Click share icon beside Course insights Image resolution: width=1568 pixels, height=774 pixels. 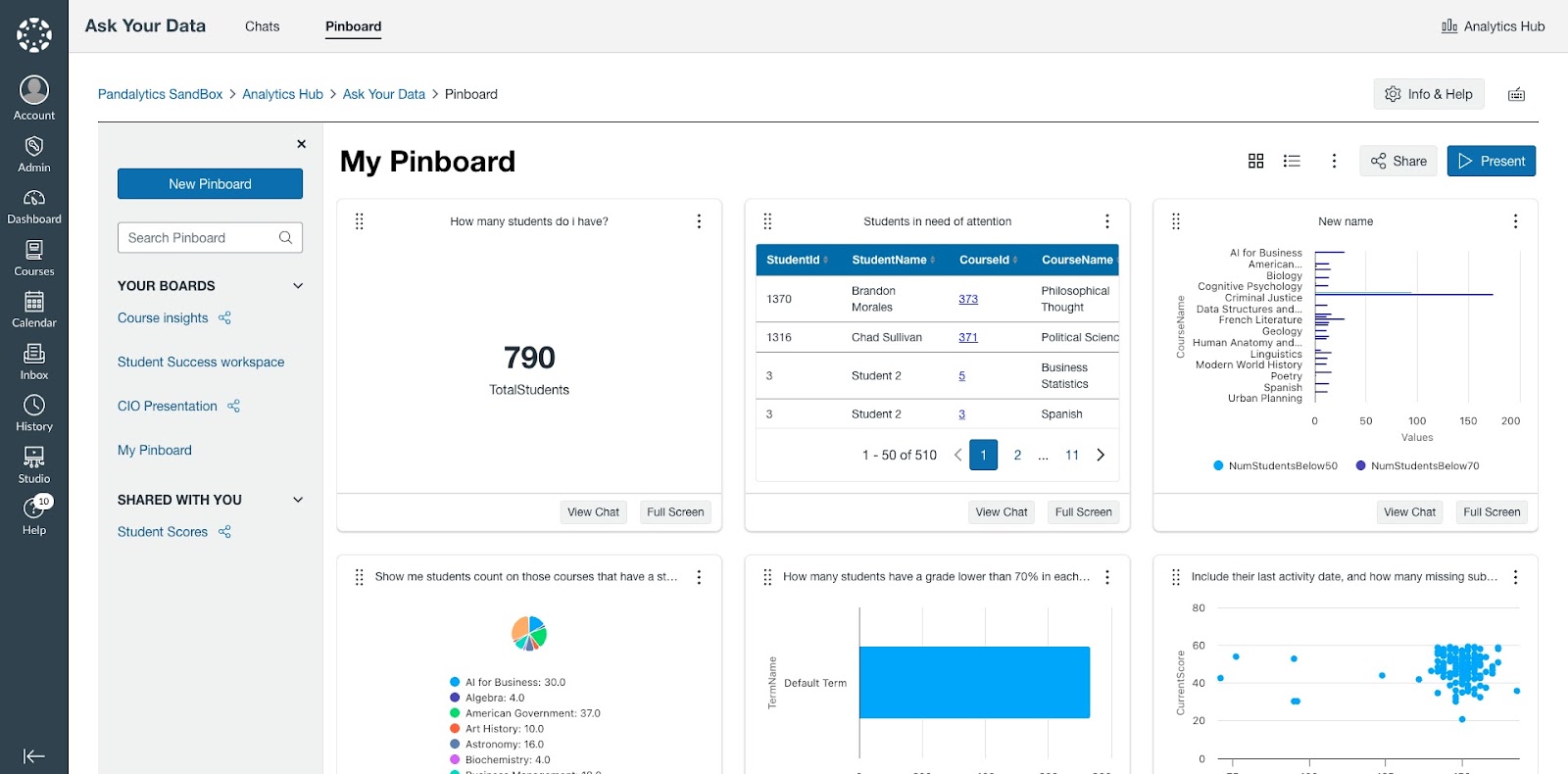pyautogui.click(x=224, y=317)
